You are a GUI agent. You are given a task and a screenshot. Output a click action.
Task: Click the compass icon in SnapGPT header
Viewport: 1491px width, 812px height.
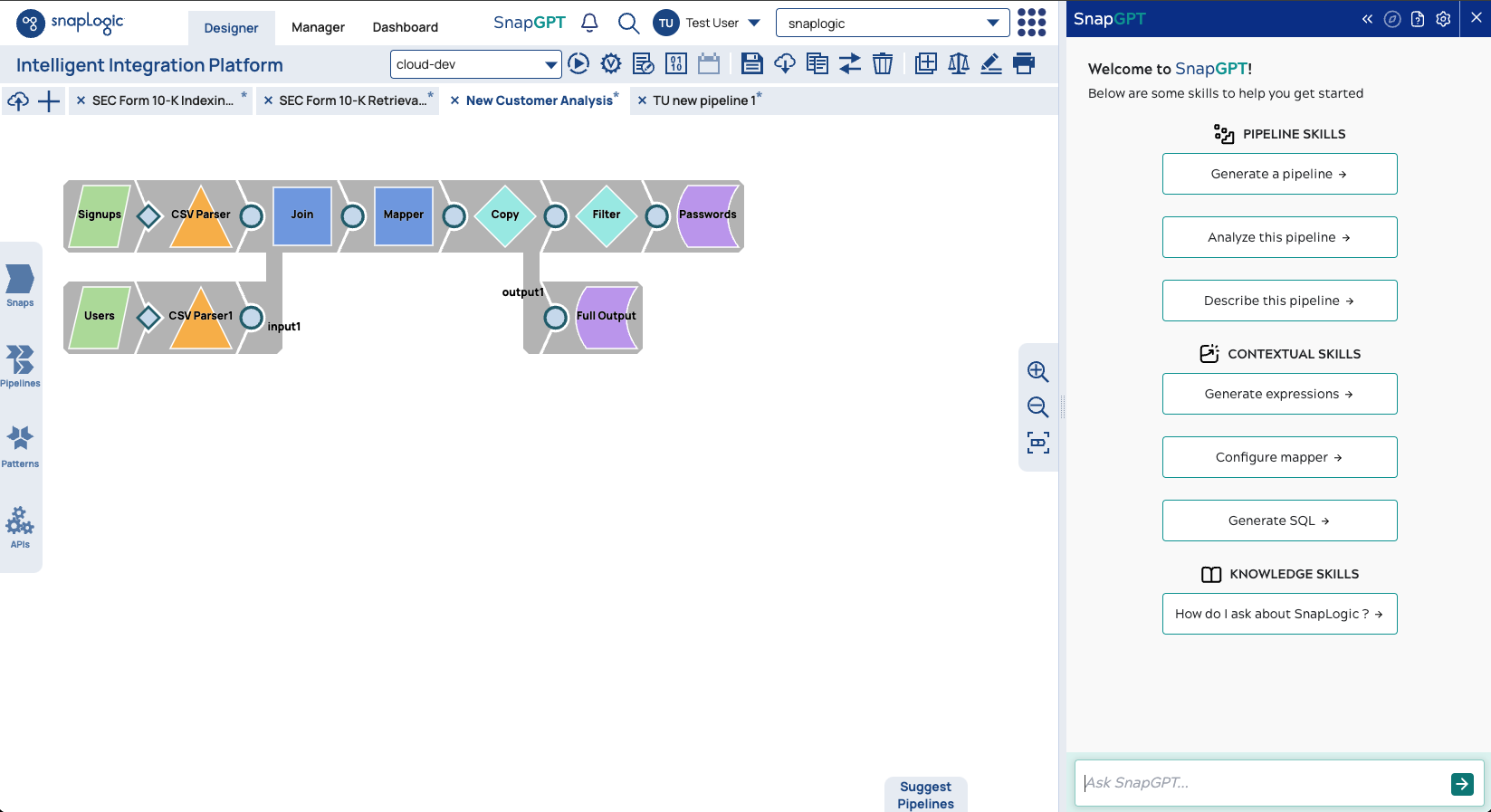pos(1392,19)
